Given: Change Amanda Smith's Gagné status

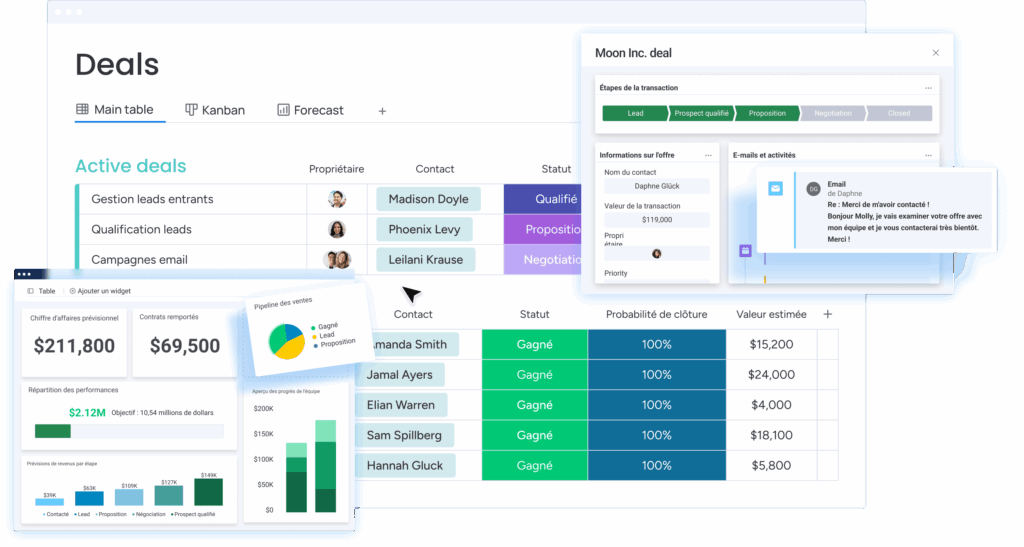Looking at the screenshot, I should [535, 345].
